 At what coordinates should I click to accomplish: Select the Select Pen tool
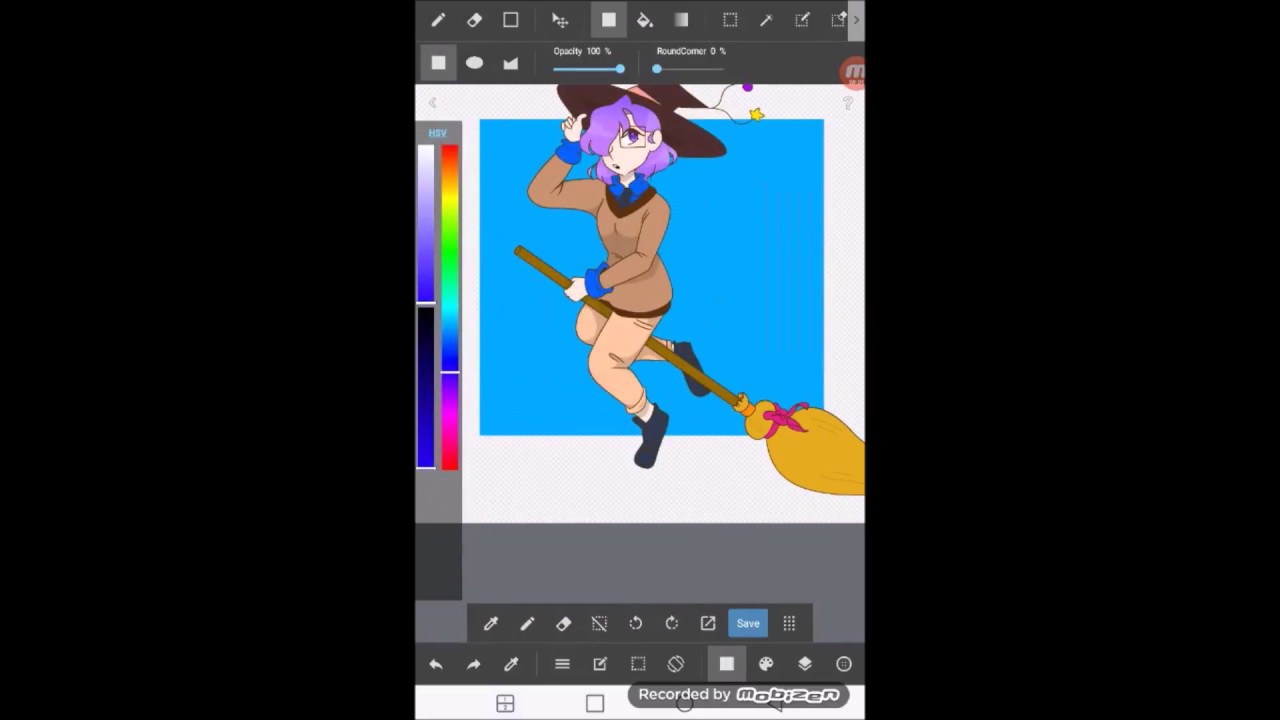(x=802, y=20)
